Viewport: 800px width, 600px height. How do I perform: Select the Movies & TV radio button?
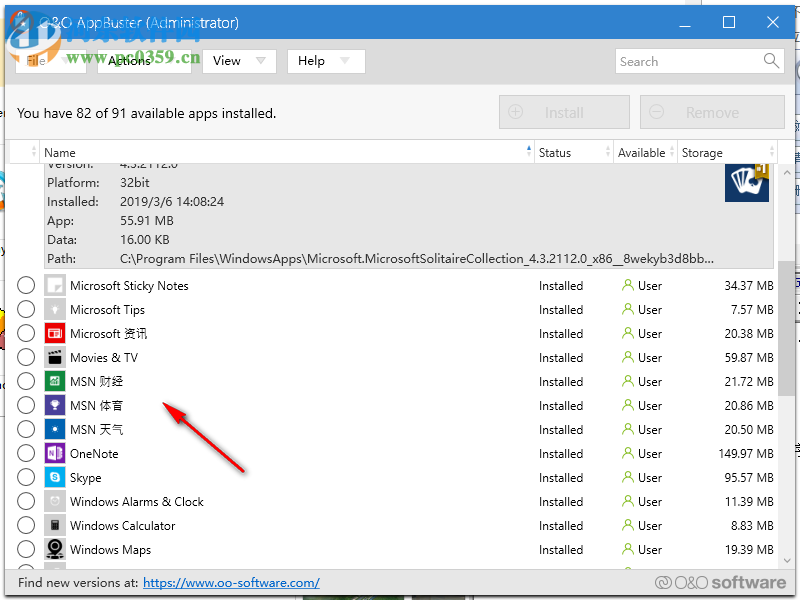coord(26,358)
